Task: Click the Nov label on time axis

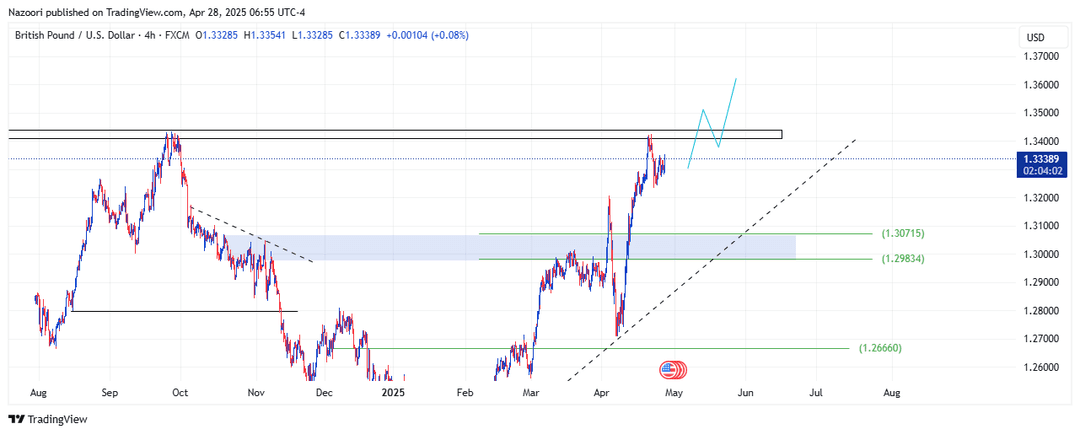Action: point(256,393)
